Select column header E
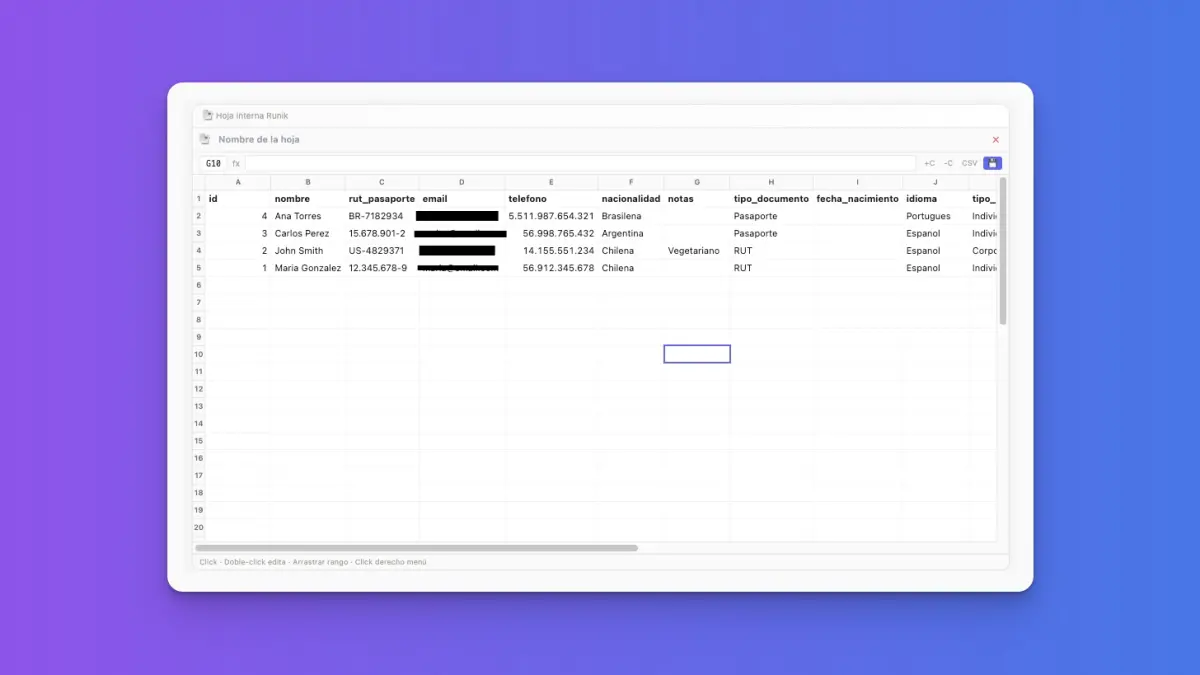The height and width of the screenshot is (675, 1200). tap(551, 182)
